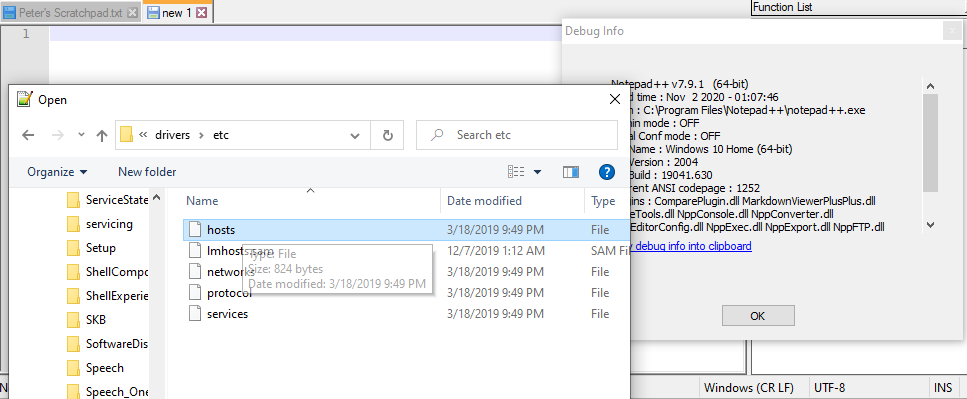
Task: Toggle INS mode in status bar
Action: 943,388
